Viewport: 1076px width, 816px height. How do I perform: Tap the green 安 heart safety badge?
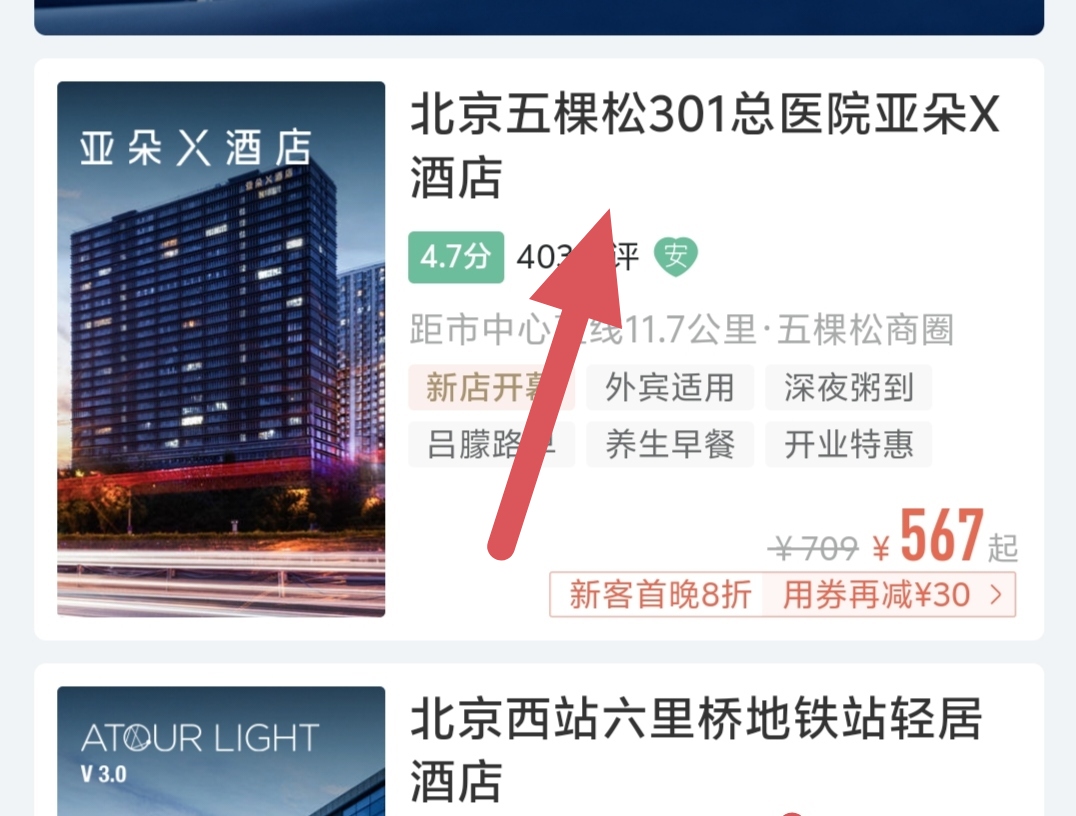coord(675,257)
